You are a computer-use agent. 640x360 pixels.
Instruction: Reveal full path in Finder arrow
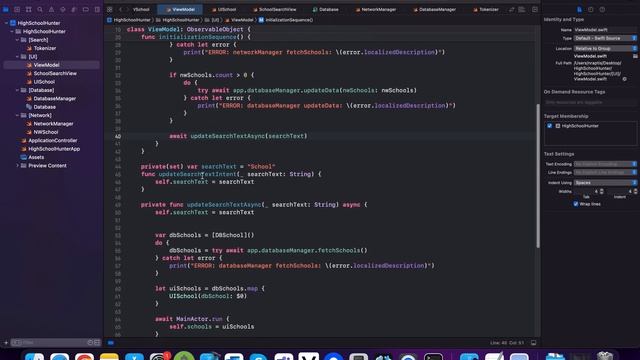click(624, 79)
